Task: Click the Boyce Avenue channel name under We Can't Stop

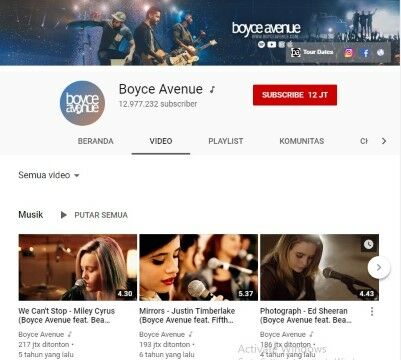Action: coord(41,334)
